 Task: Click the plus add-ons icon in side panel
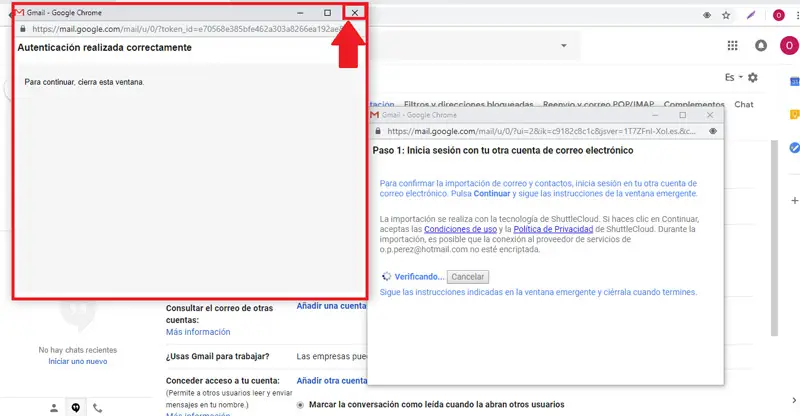coord(794,201)
